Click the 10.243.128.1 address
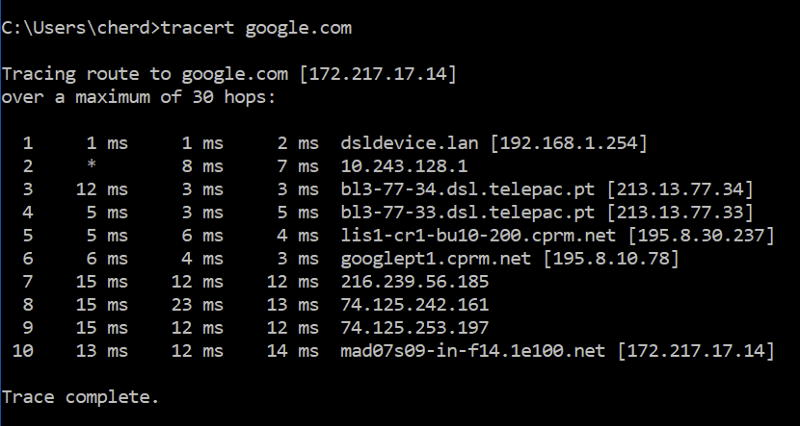800x426 pixels. 404,166
